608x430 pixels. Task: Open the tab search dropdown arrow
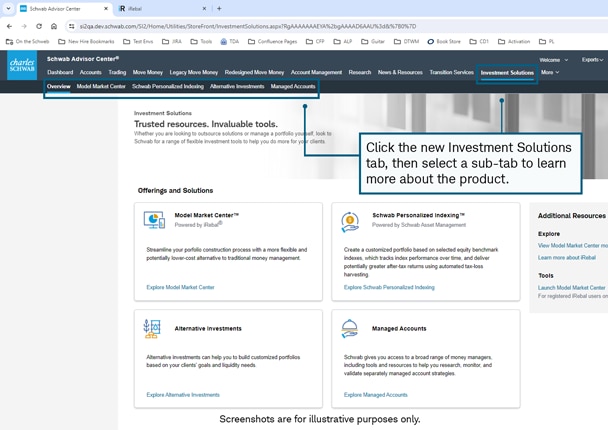tap(8, 9)
